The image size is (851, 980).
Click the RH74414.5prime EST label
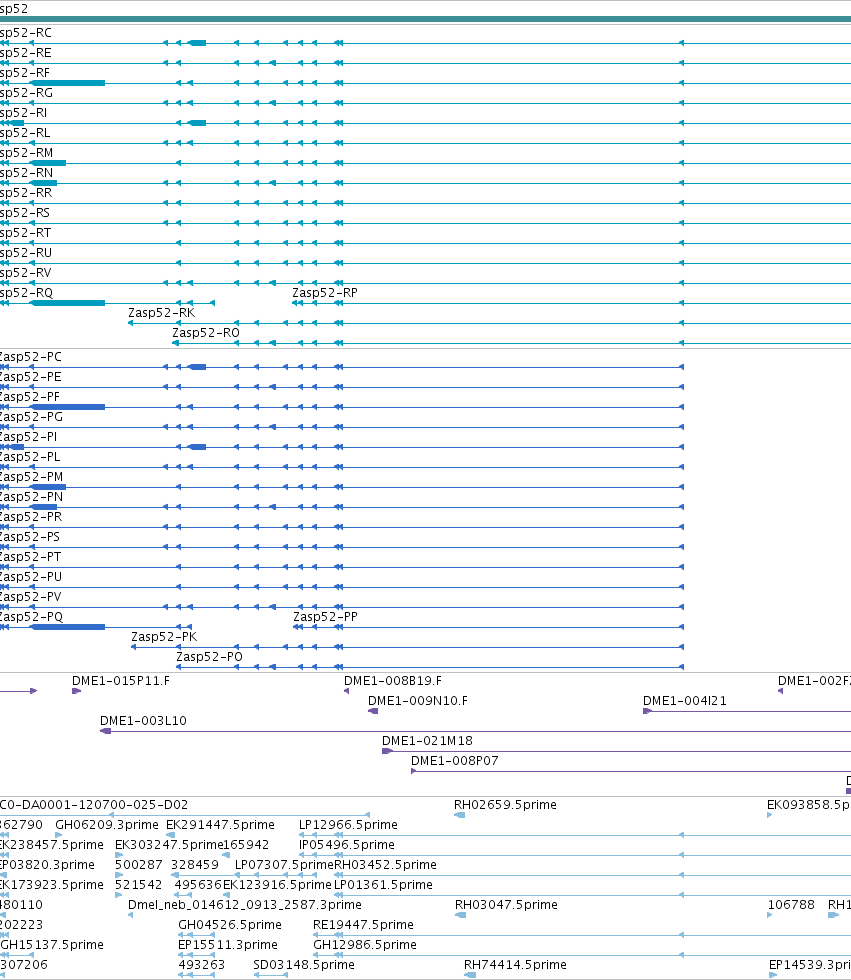tap(515, 964)
